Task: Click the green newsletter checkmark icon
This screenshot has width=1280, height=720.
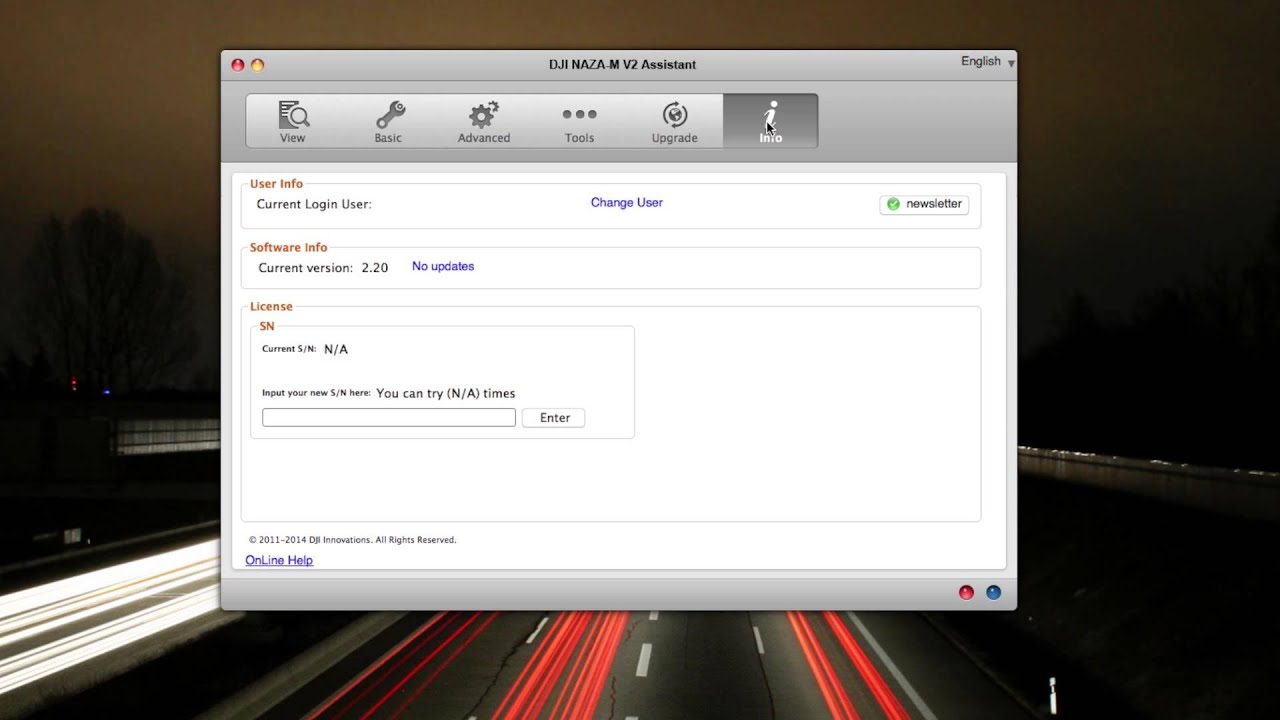Action: click(x=893, y=204)
